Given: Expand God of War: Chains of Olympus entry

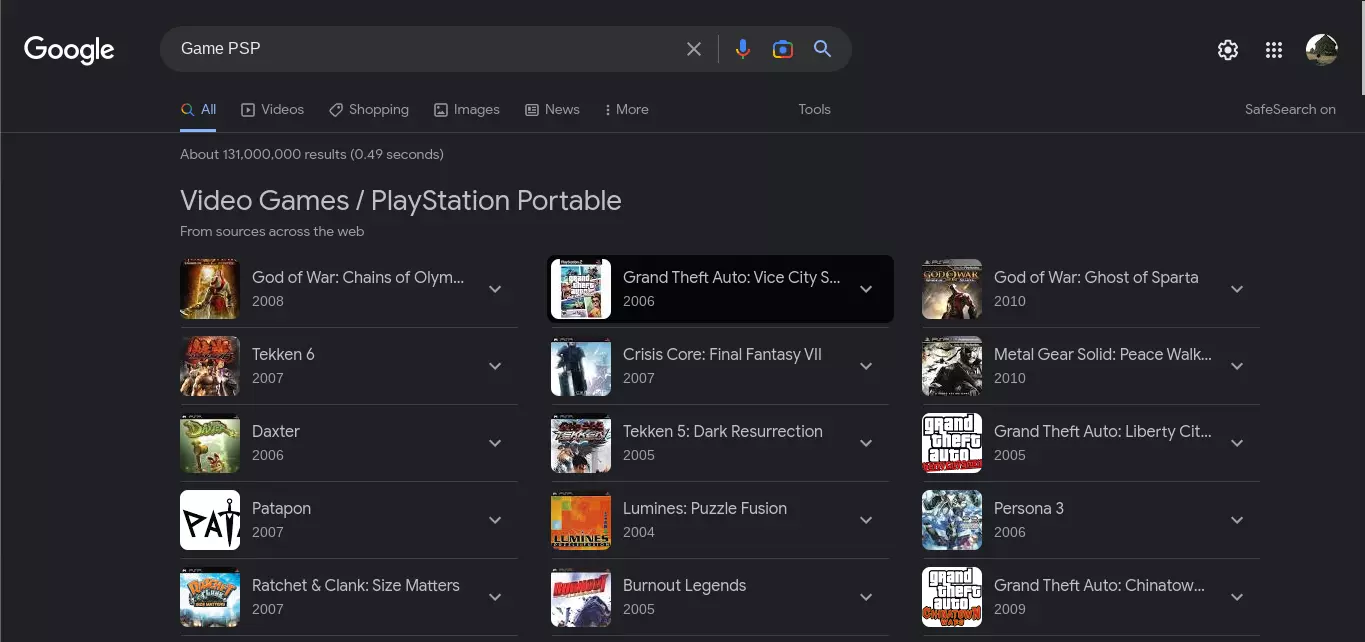Looking at the screenshot, I should (495, 289).
